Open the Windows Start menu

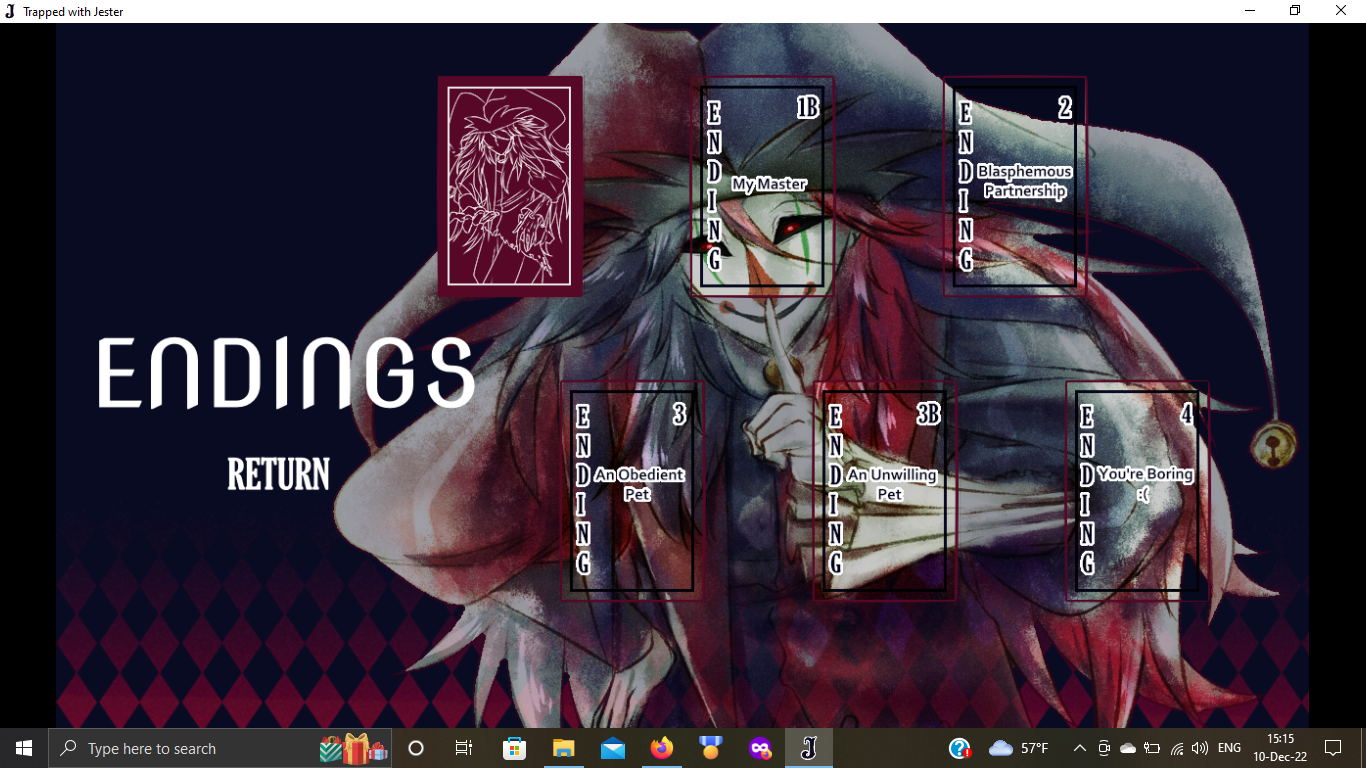(x=24, y=748)
